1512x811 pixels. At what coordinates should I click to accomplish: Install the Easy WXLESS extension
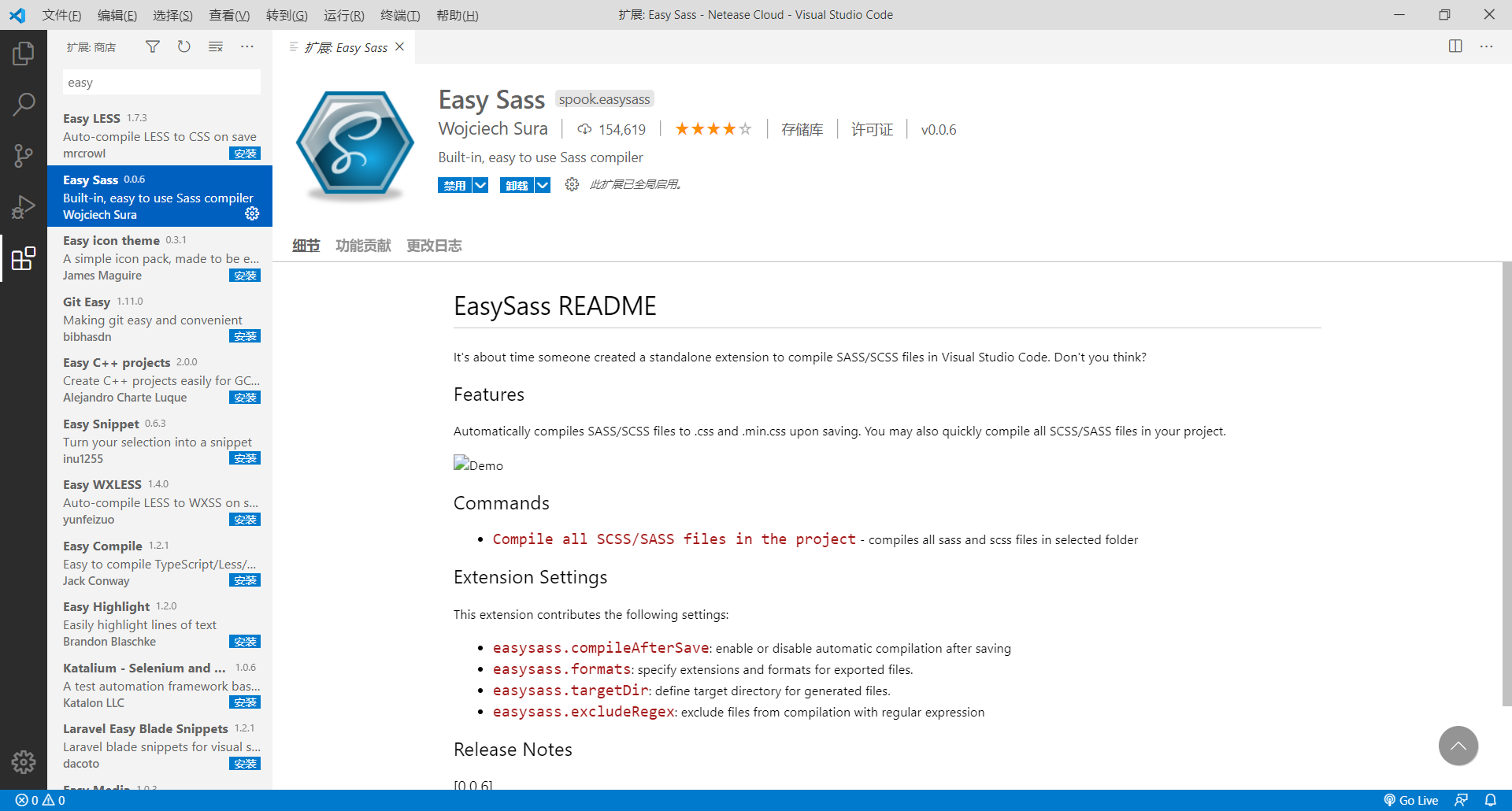coord(245,520)
